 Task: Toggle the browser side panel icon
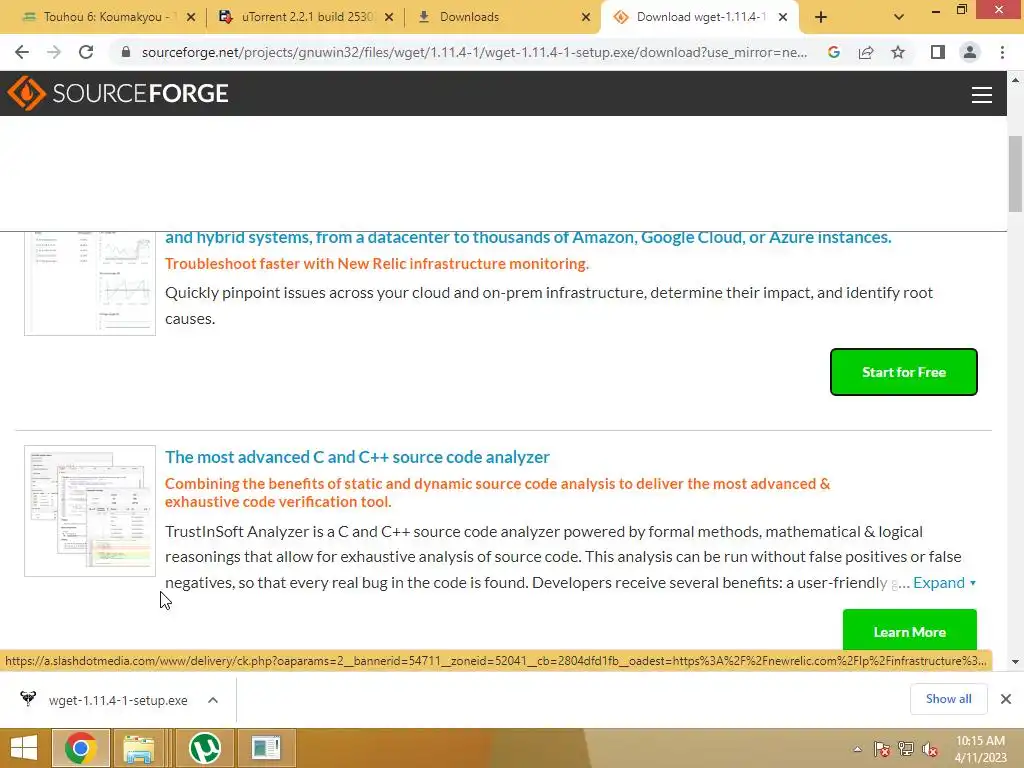click(938, 52)
